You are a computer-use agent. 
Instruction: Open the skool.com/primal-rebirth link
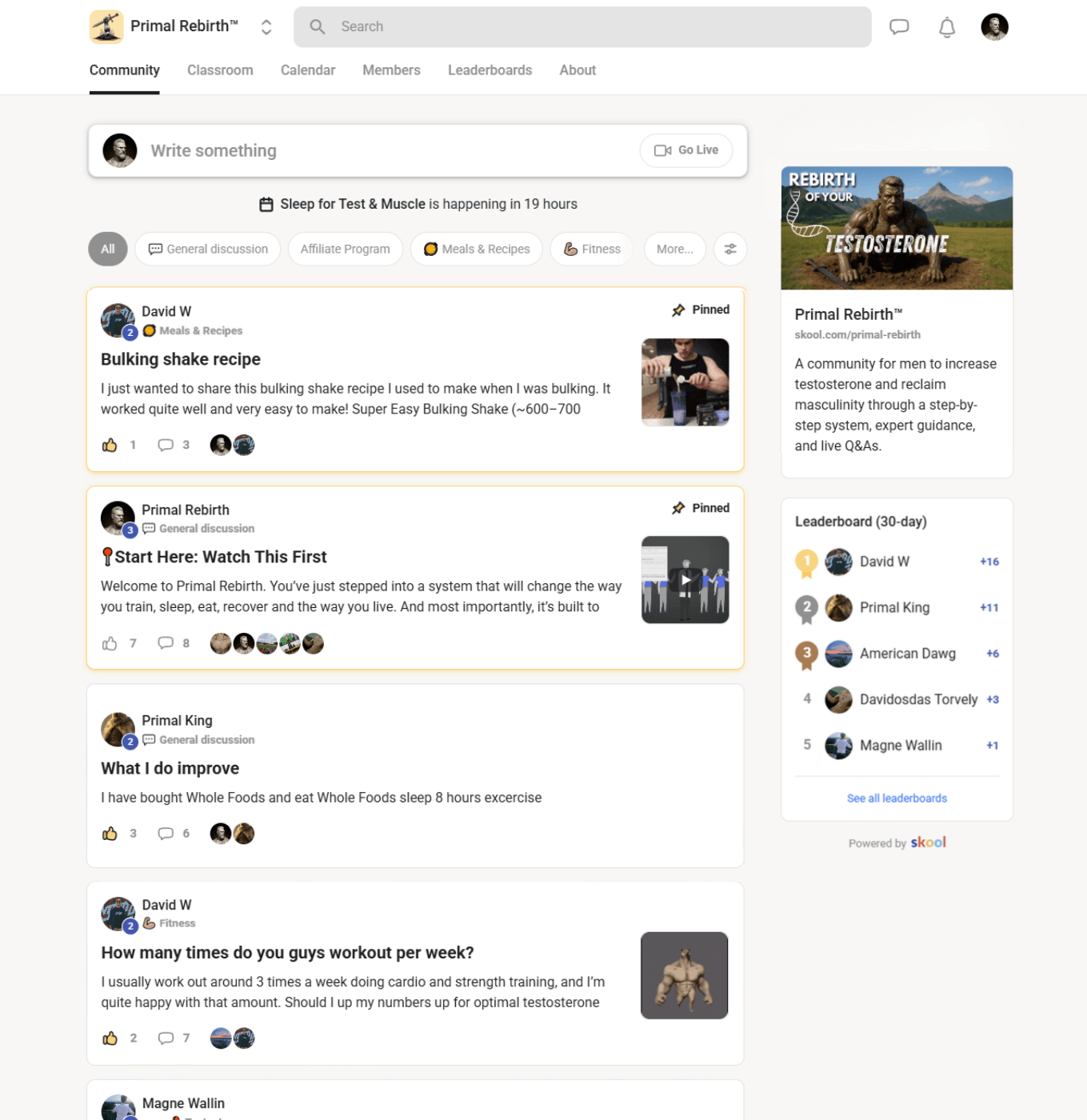click(857, 334)
